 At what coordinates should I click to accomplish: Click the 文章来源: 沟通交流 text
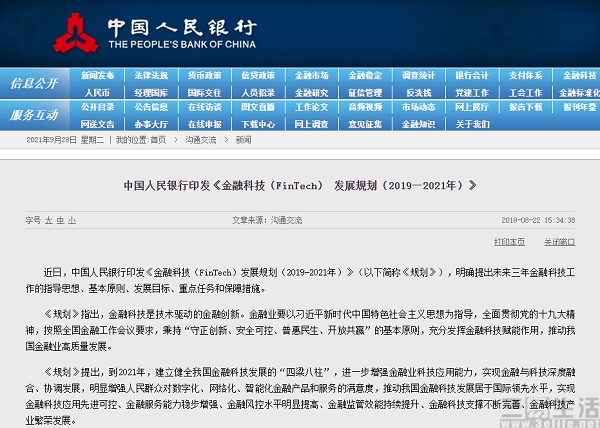pos(267,220)
